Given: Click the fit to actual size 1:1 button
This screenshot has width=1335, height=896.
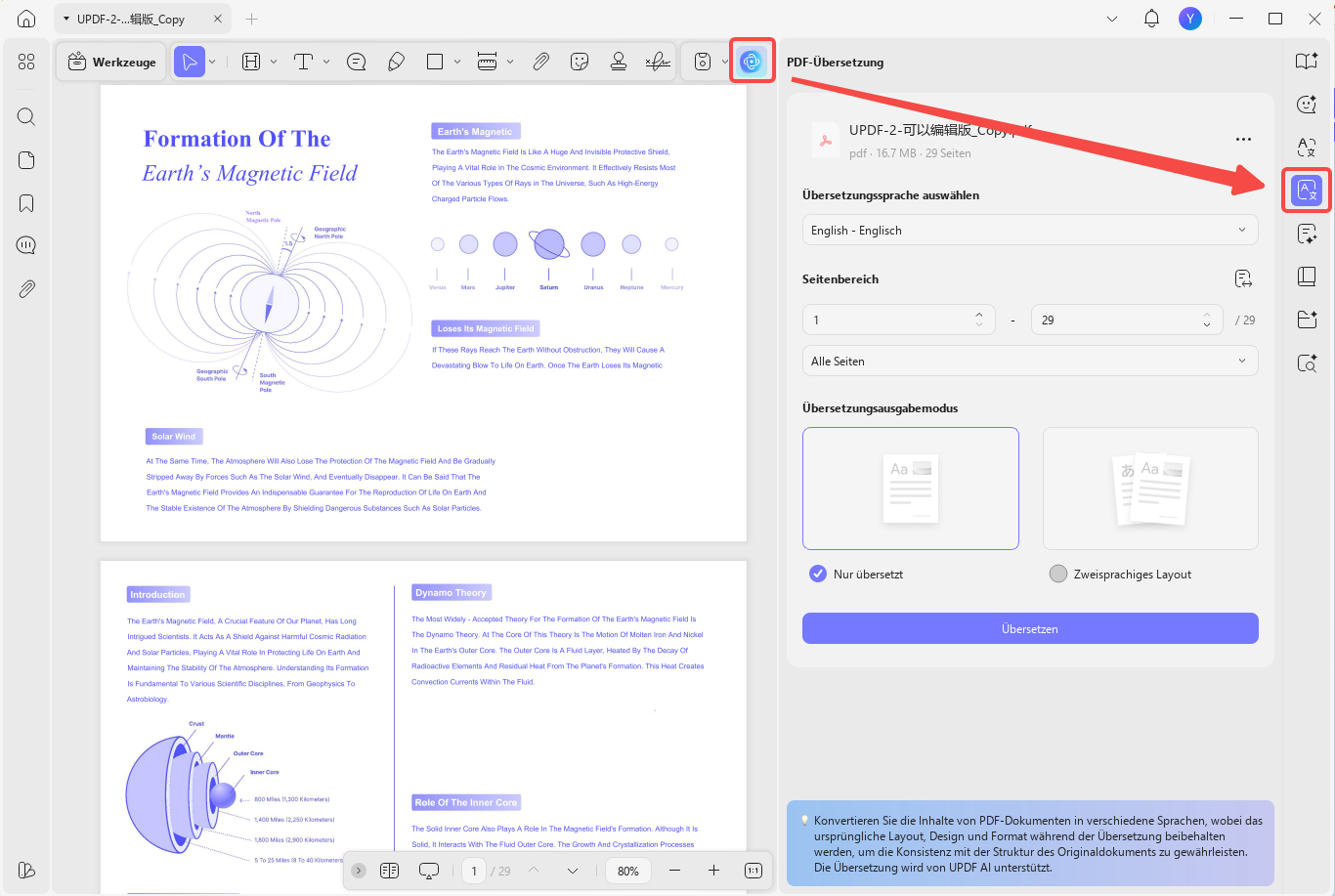Looking at the screenshot, I should pos(753,871).
